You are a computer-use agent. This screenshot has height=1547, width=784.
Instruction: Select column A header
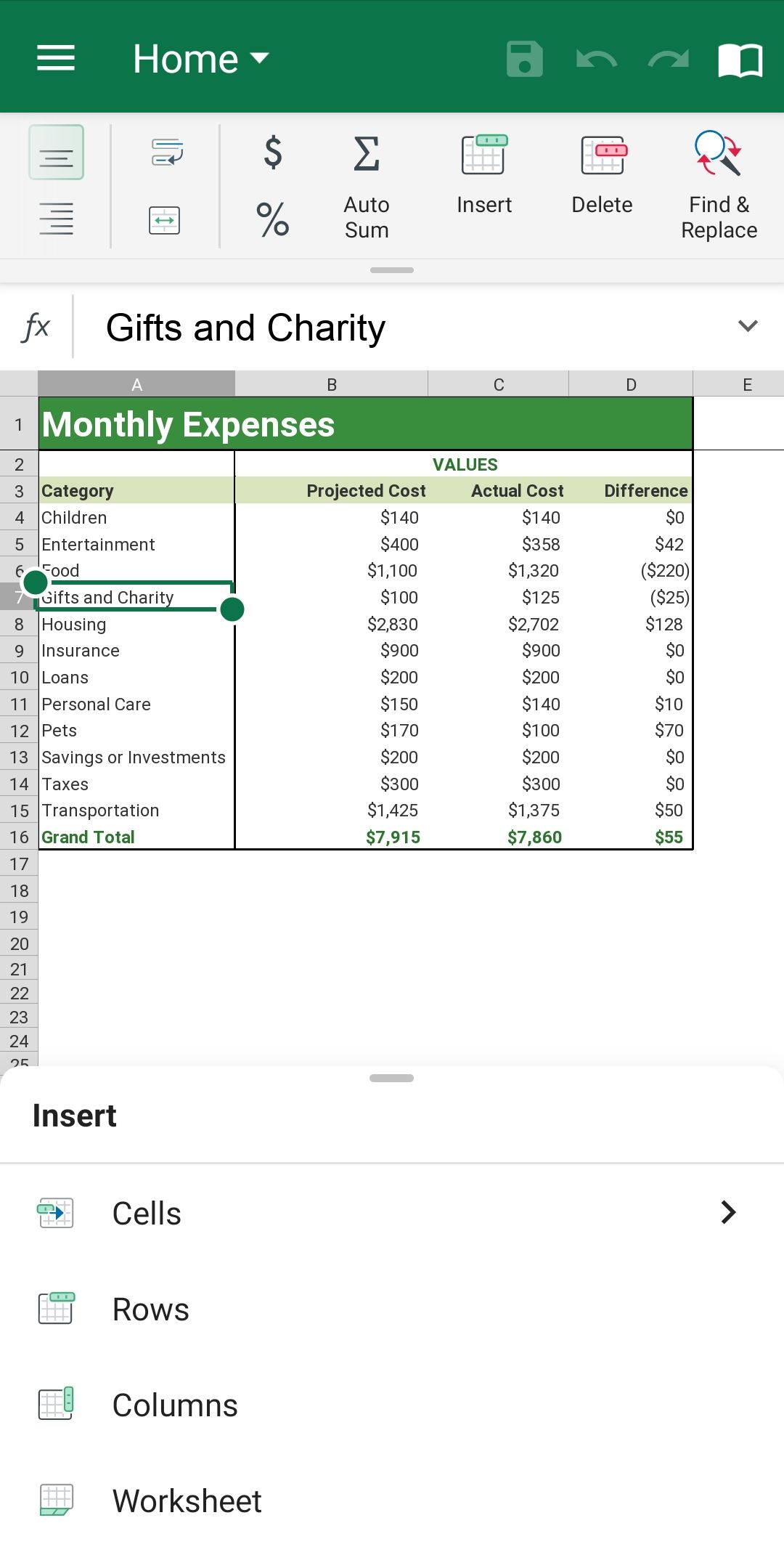136,384
